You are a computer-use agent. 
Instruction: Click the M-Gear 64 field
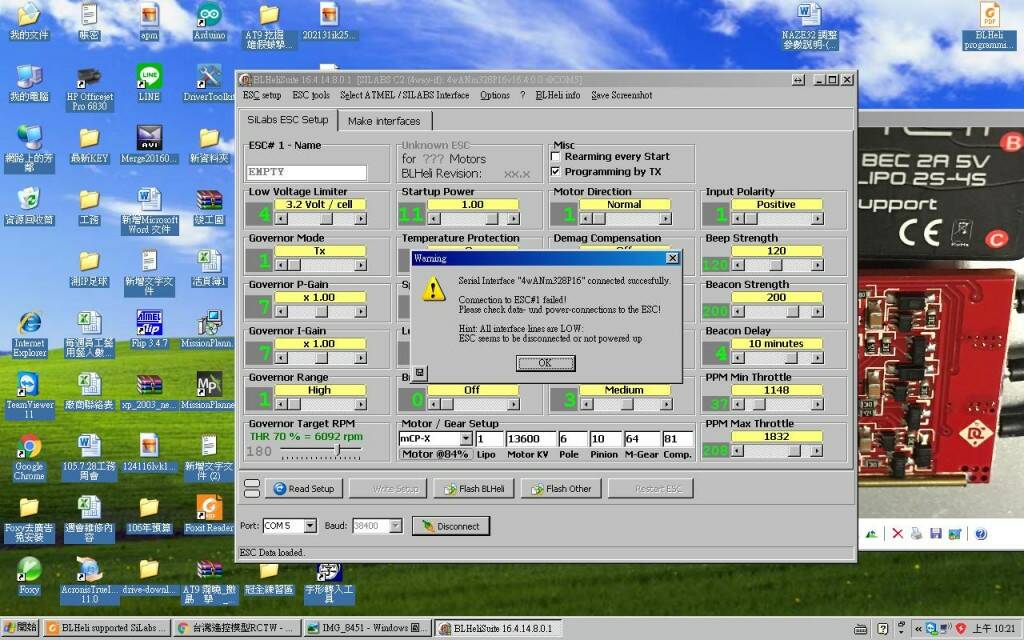pyautogui.click(x=641, y=438)
